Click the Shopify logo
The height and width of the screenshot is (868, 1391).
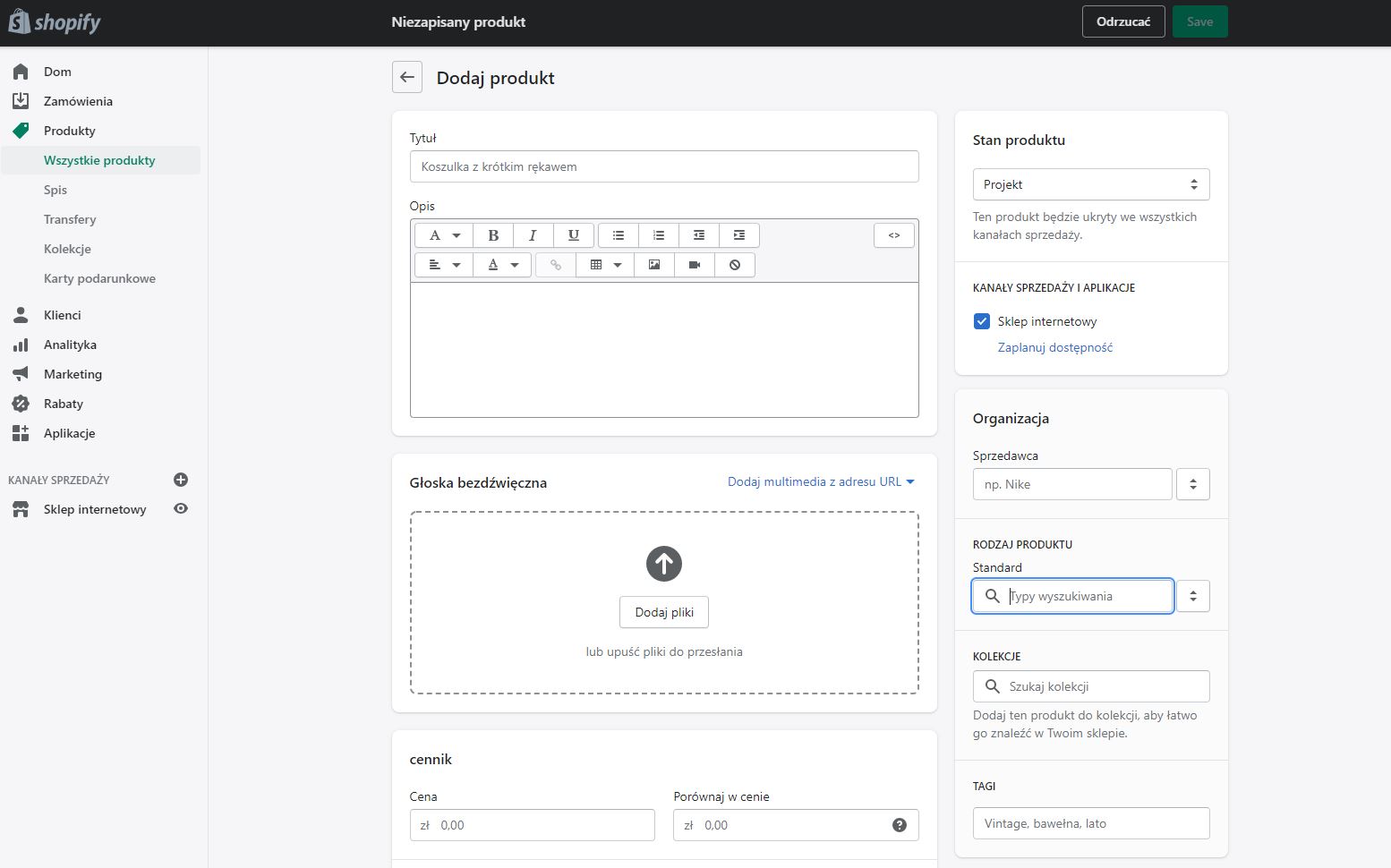point(55,21)
